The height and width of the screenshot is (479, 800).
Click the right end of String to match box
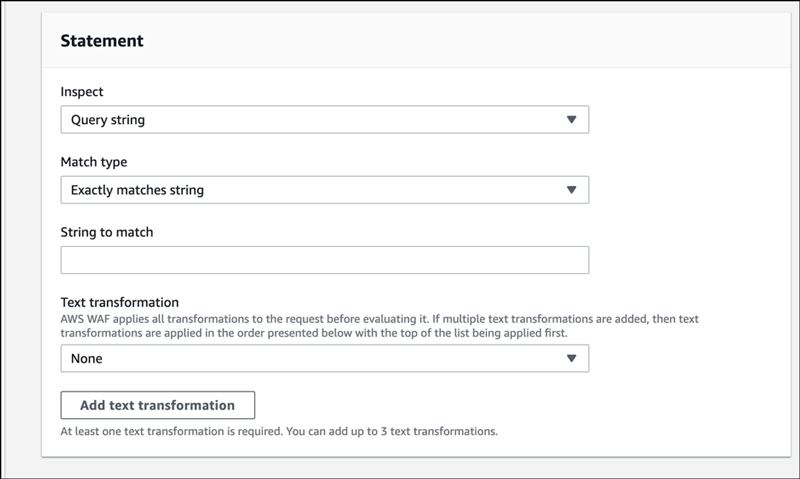tap(577, 260)
